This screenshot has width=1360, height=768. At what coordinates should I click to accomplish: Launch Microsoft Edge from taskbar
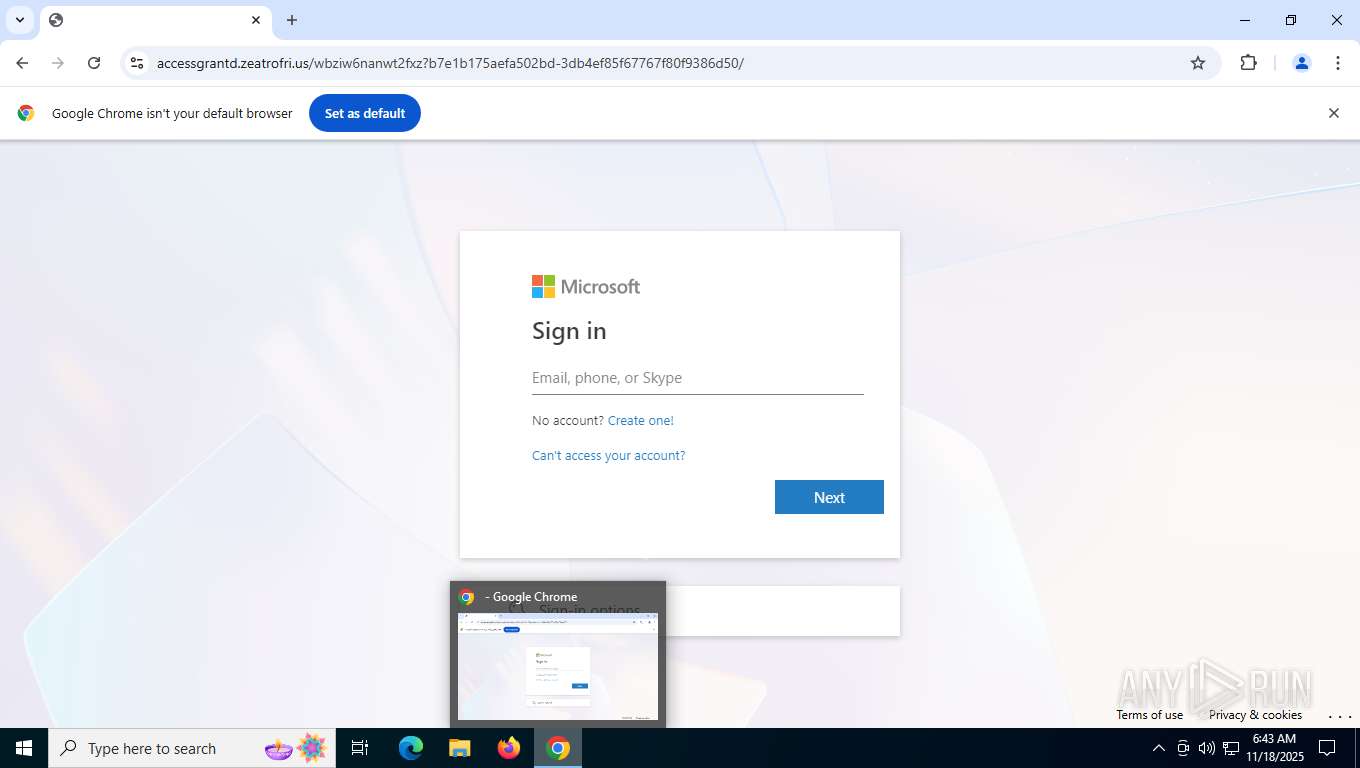tap(410, 748)
